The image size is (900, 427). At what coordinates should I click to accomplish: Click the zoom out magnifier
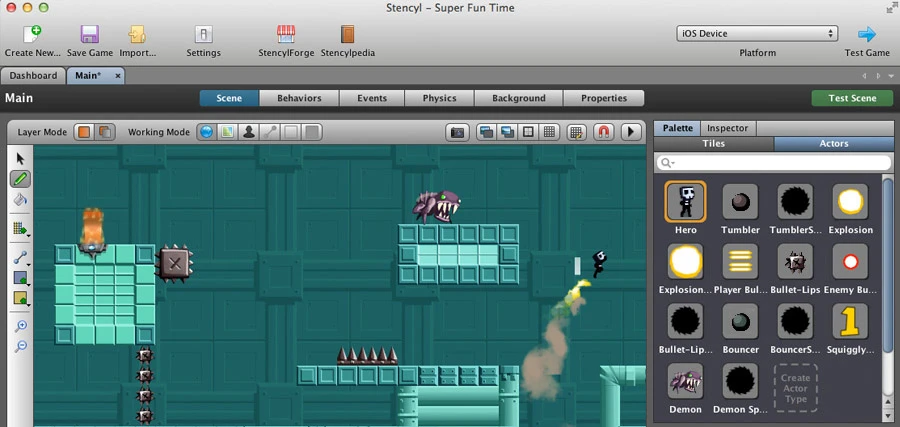(21, 346)
